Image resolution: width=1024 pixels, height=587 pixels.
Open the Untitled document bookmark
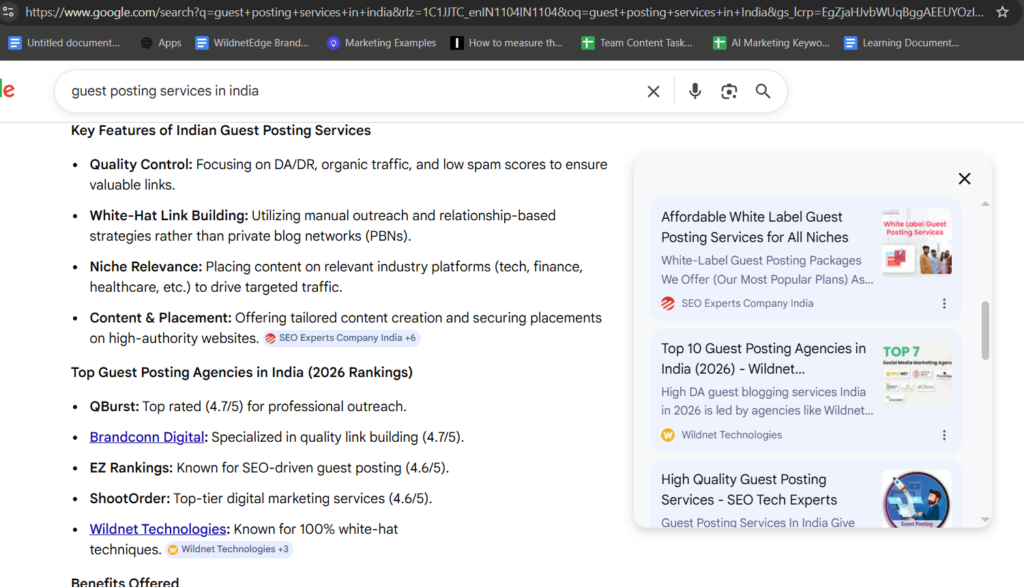tap(64, 43)
